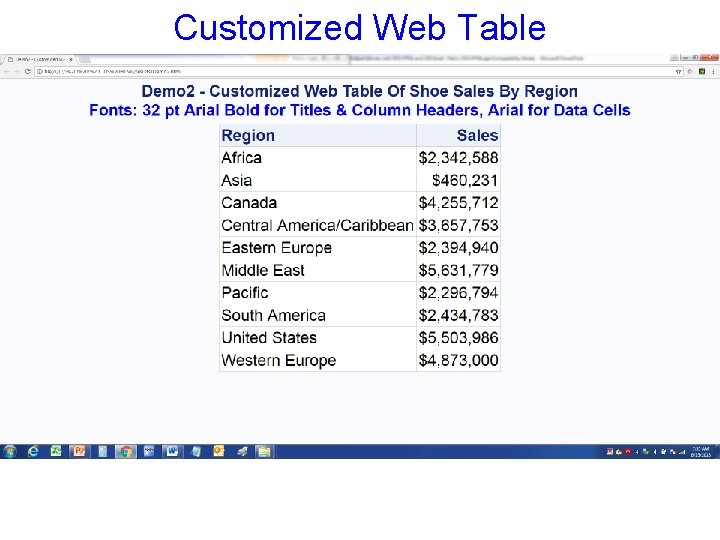This screenshot has height=540, width=720.
Task: Select the United States cell
Action: pyautogui.click(x=318, y=338)
